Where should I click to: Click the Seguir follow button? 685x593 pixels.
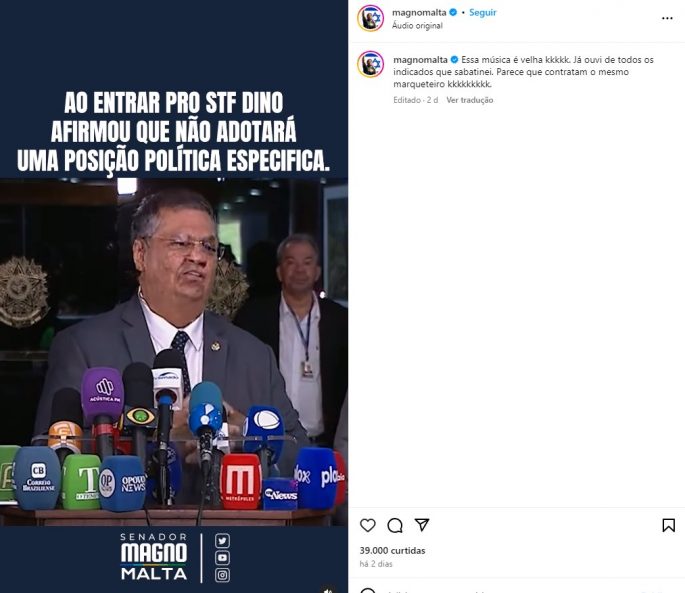(x=483, y=12)
